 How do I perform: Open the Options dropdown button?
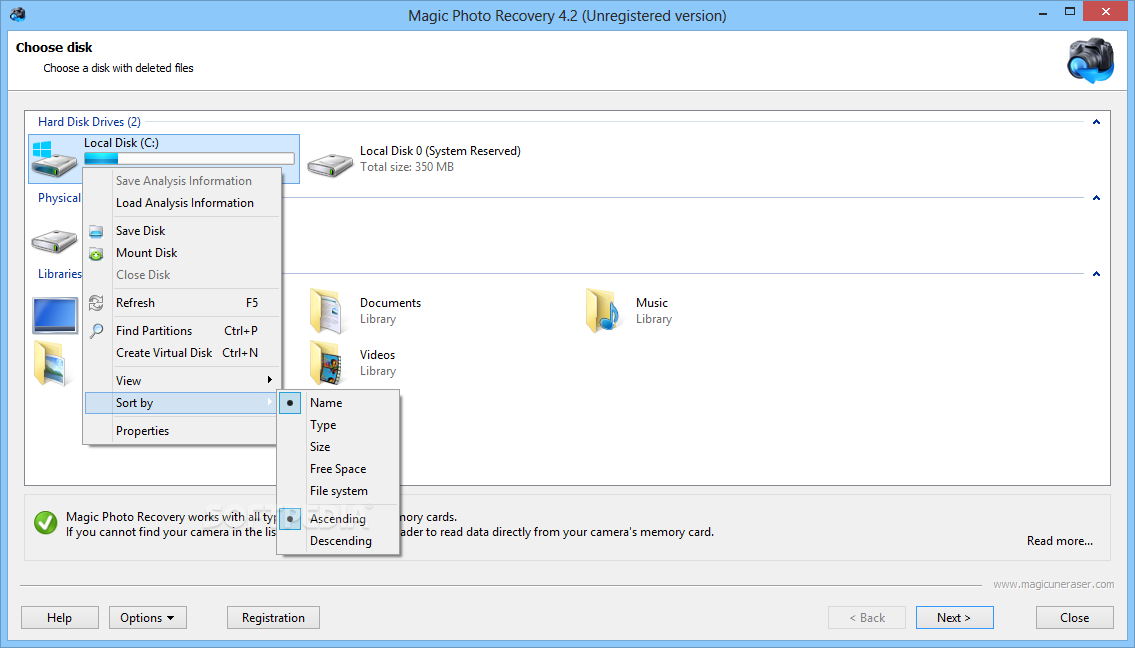[148, 618]
